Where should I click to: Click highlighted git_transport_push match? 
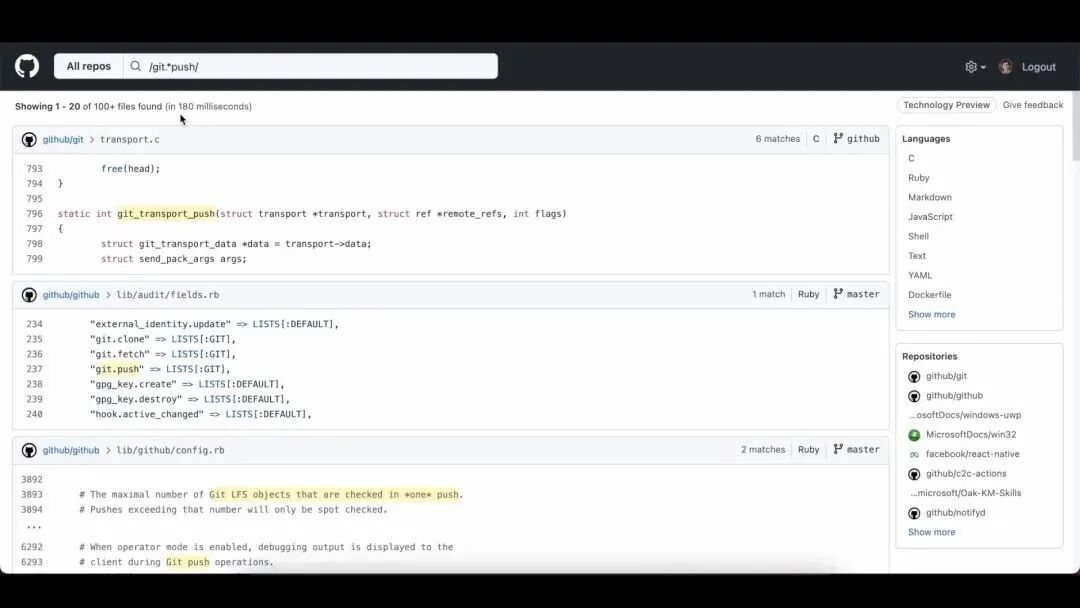pos(166,213)
